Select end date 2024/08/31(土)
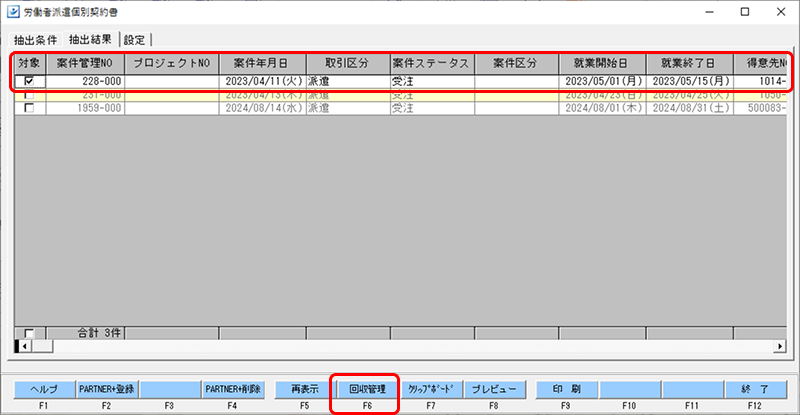 [690, 108]
